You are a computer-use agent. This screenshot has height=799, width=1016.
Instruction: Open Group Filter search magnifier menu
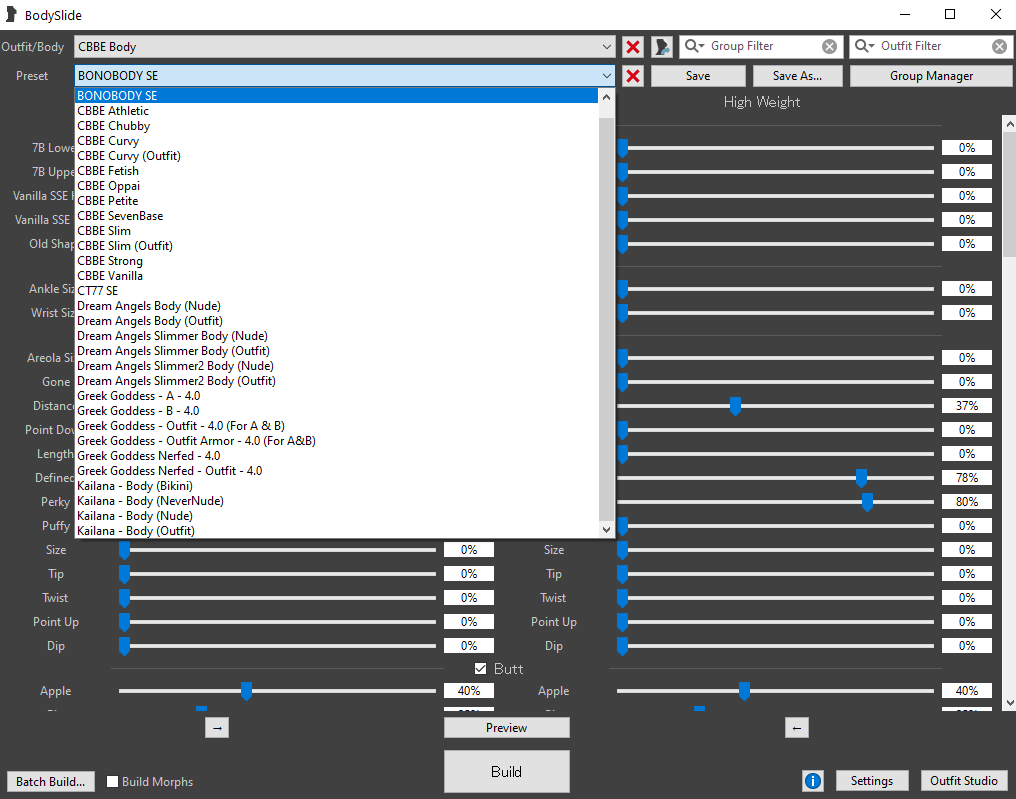click(694, 46)
